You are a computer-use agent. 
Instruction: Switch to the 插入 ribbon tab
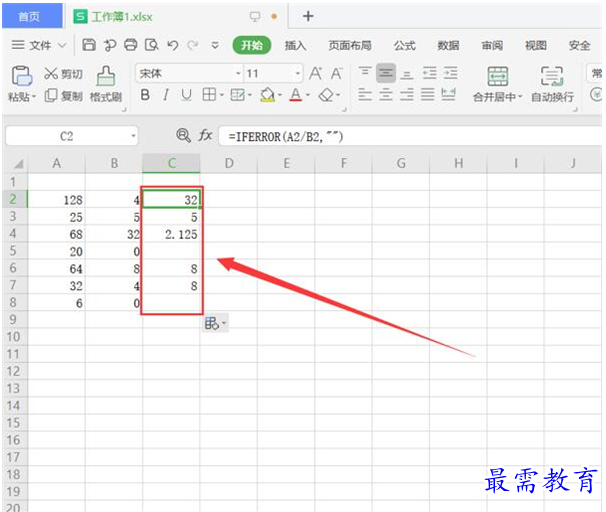(x=296, y=45)
